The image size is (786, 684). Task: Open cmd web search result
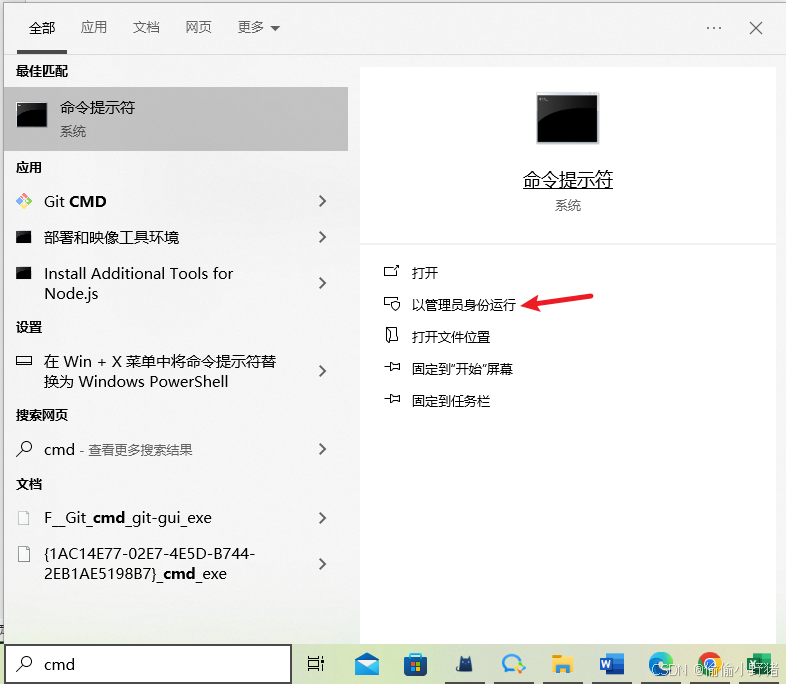175,449
